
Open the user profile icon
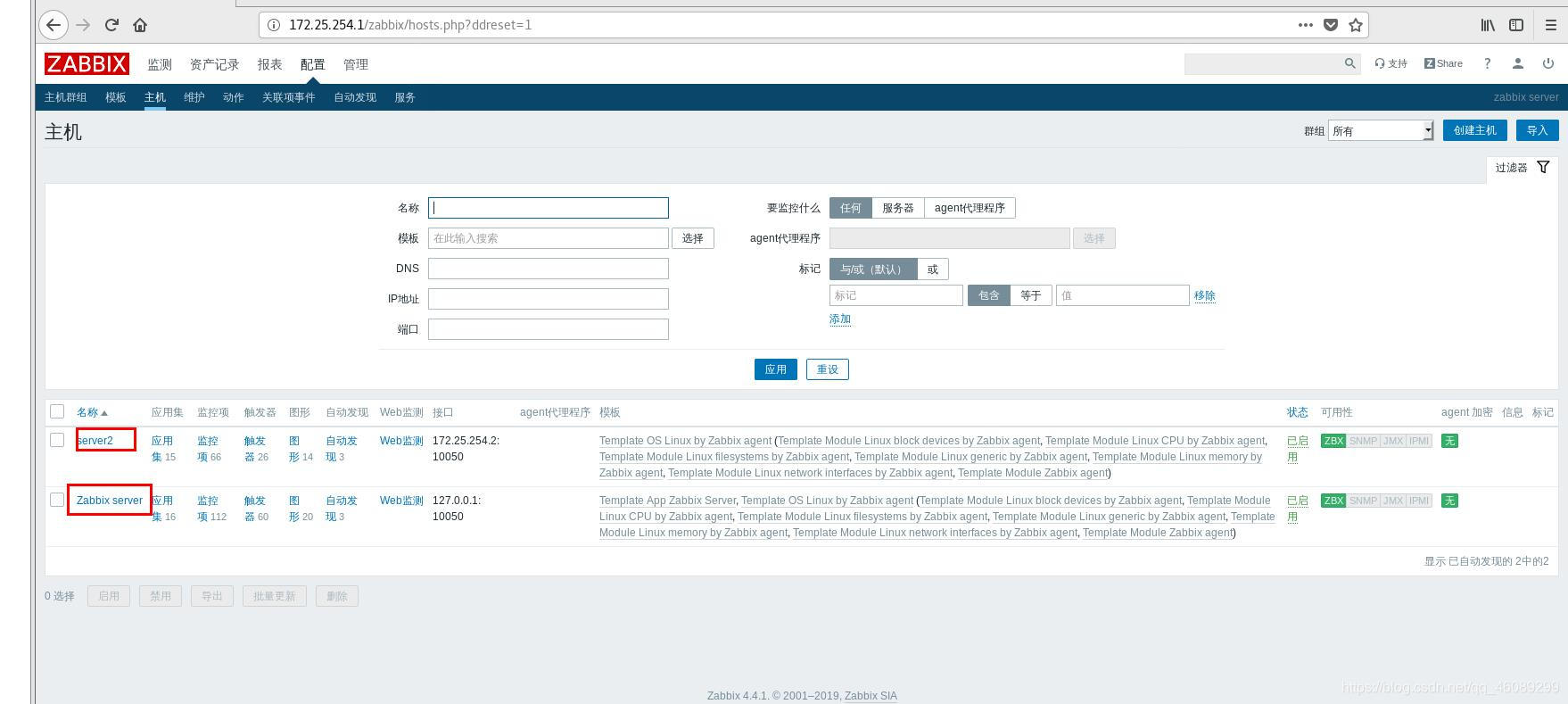(1517, 63)
